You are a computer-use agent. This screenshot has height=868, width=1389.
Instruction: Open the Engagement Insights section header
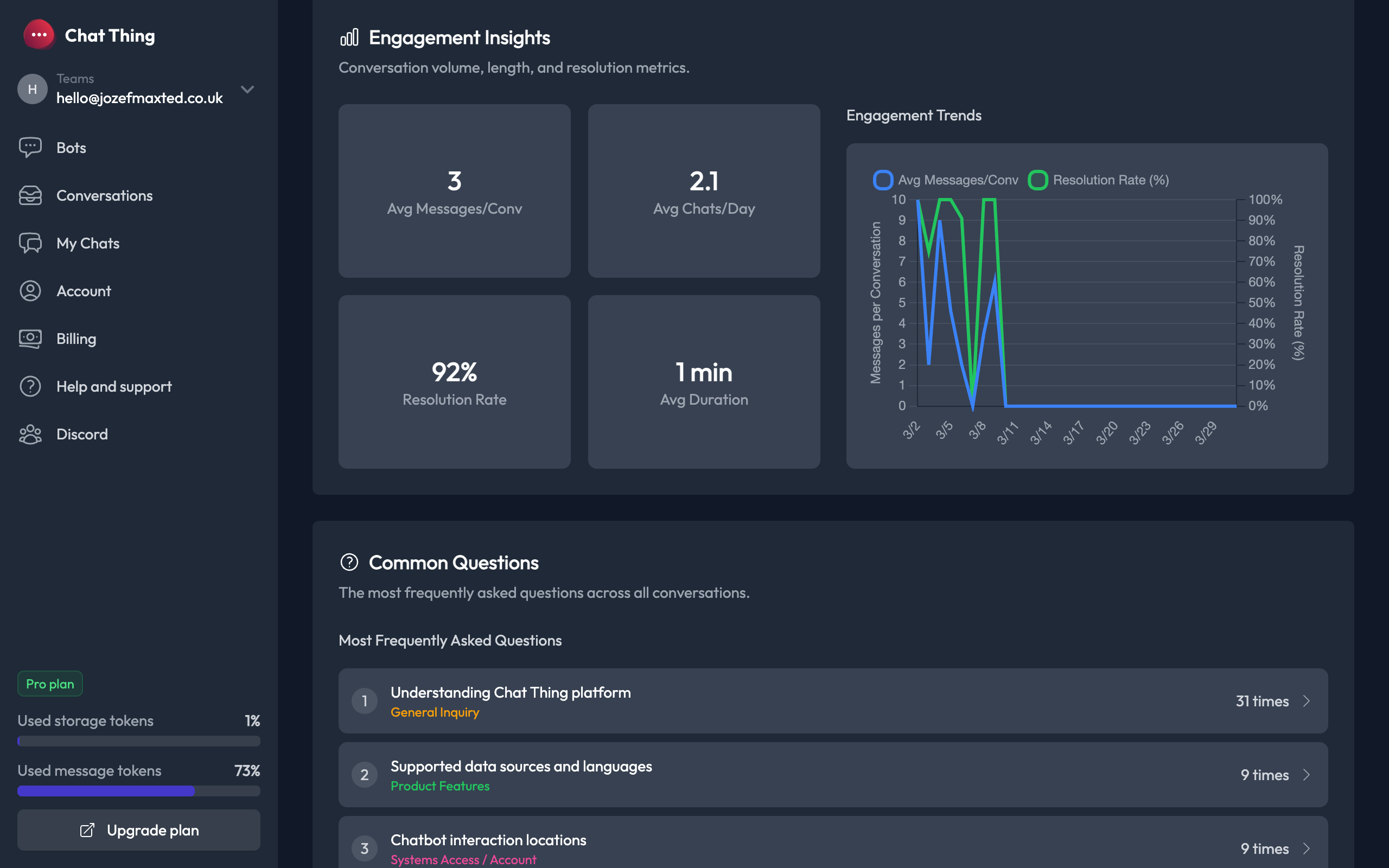pyautogui.click(x=459, y=37)
